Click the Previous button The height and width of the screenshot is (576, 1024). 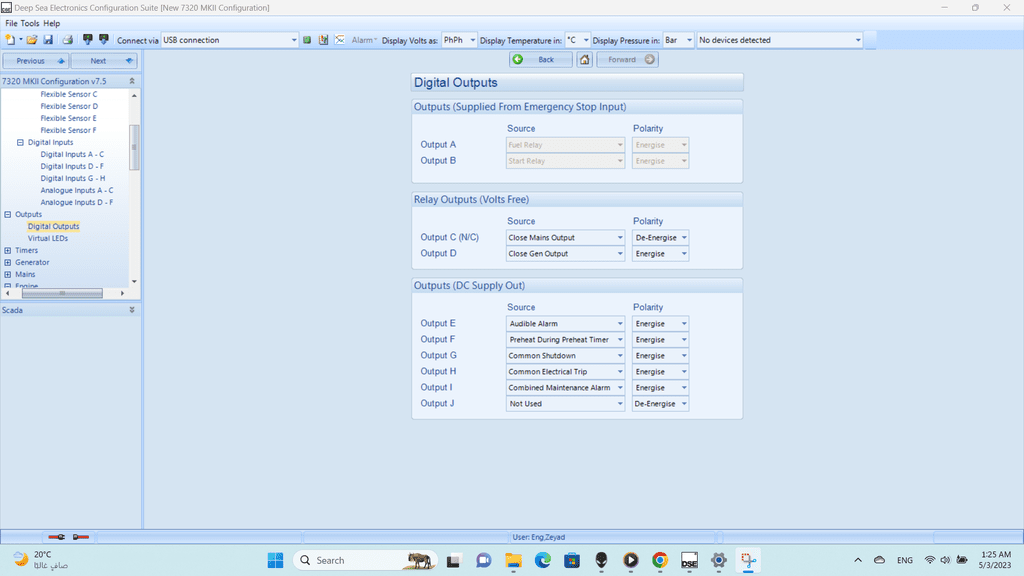[x=36, y=61]
